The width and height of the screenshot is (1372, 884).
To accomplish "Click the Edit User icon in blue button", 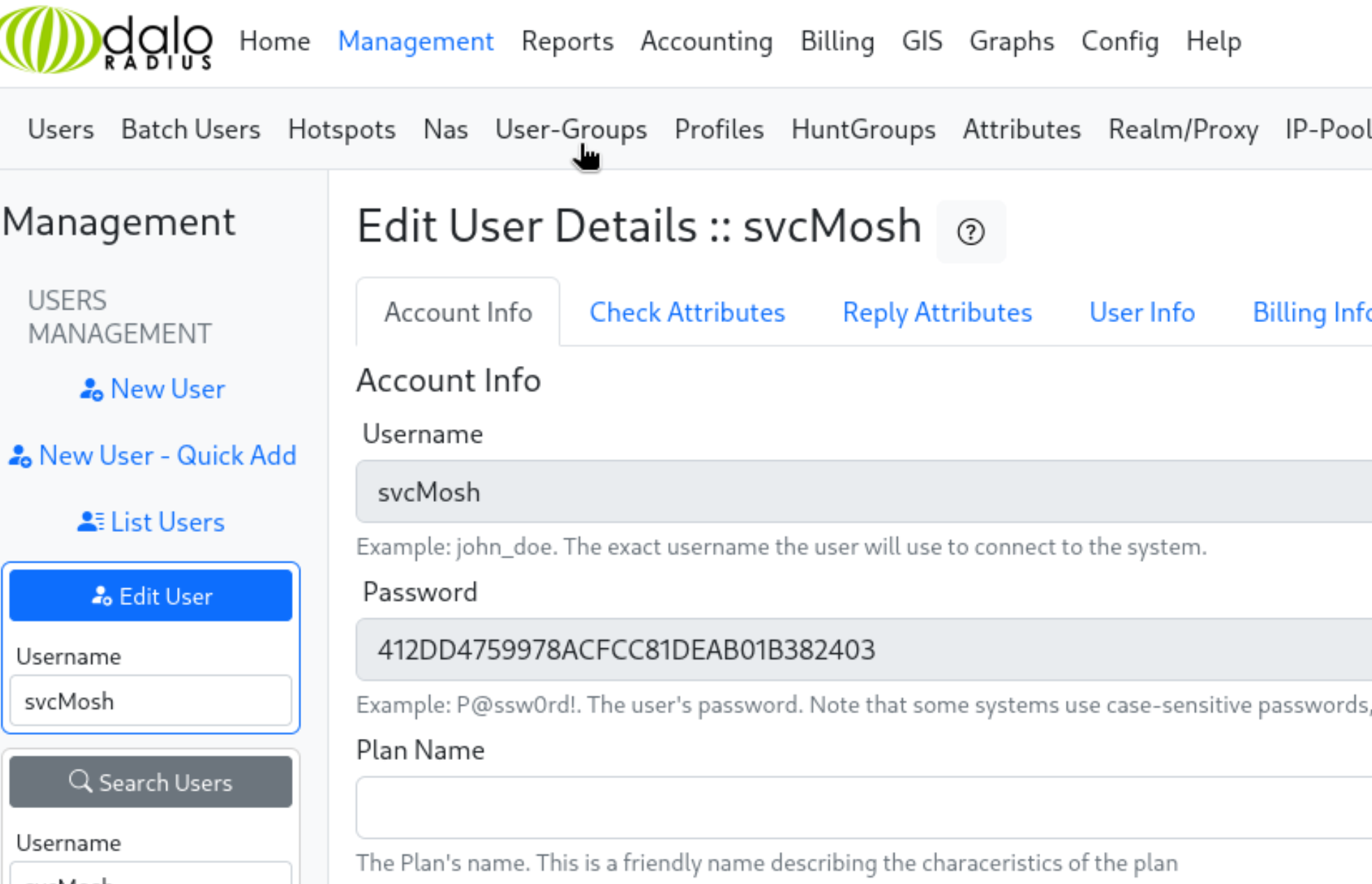I will [x=102, y=596].
